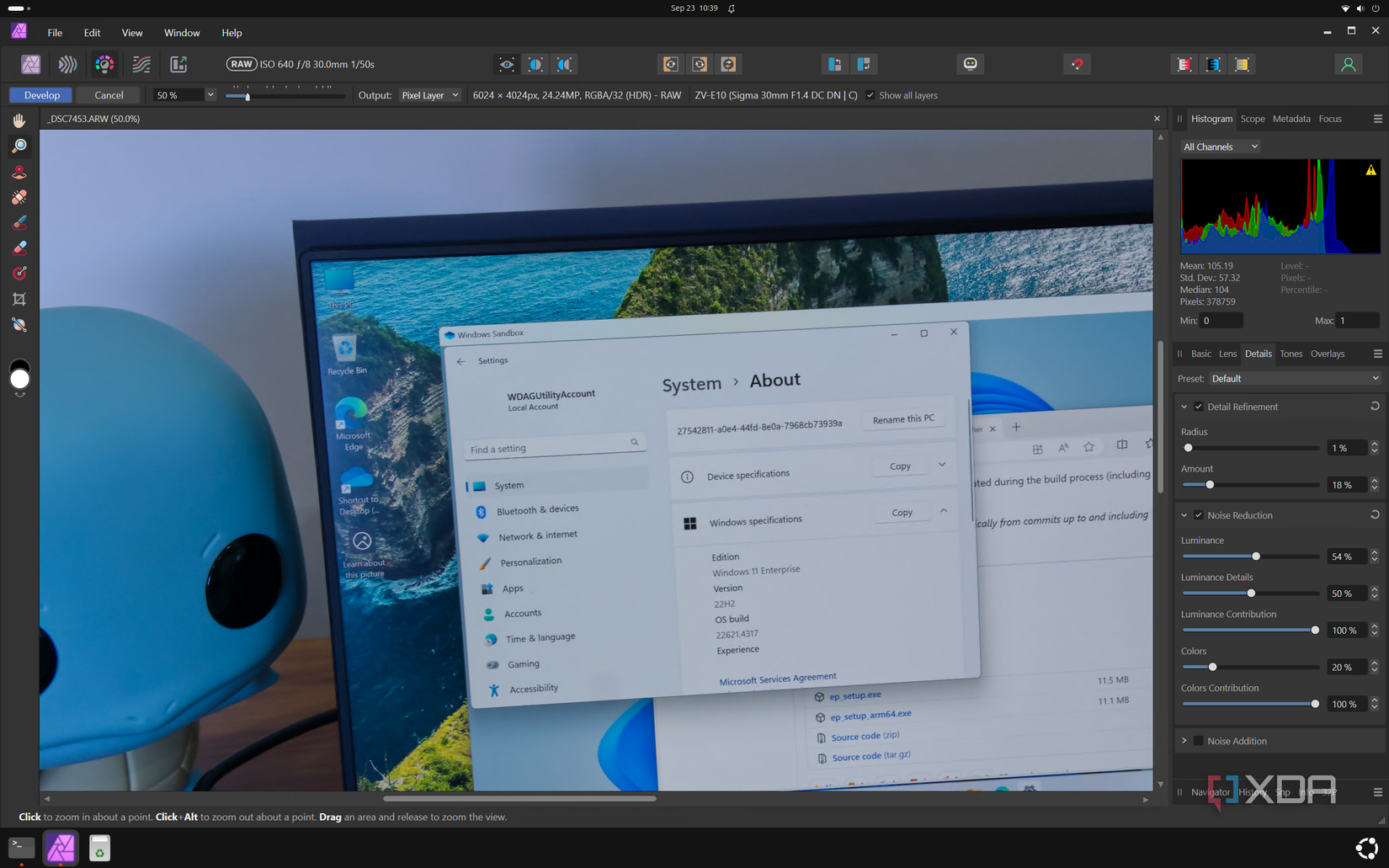Close the _DSC7453.ARW document tab
The height and width of the screenshot is (868, 1389).
[1157, 119]
